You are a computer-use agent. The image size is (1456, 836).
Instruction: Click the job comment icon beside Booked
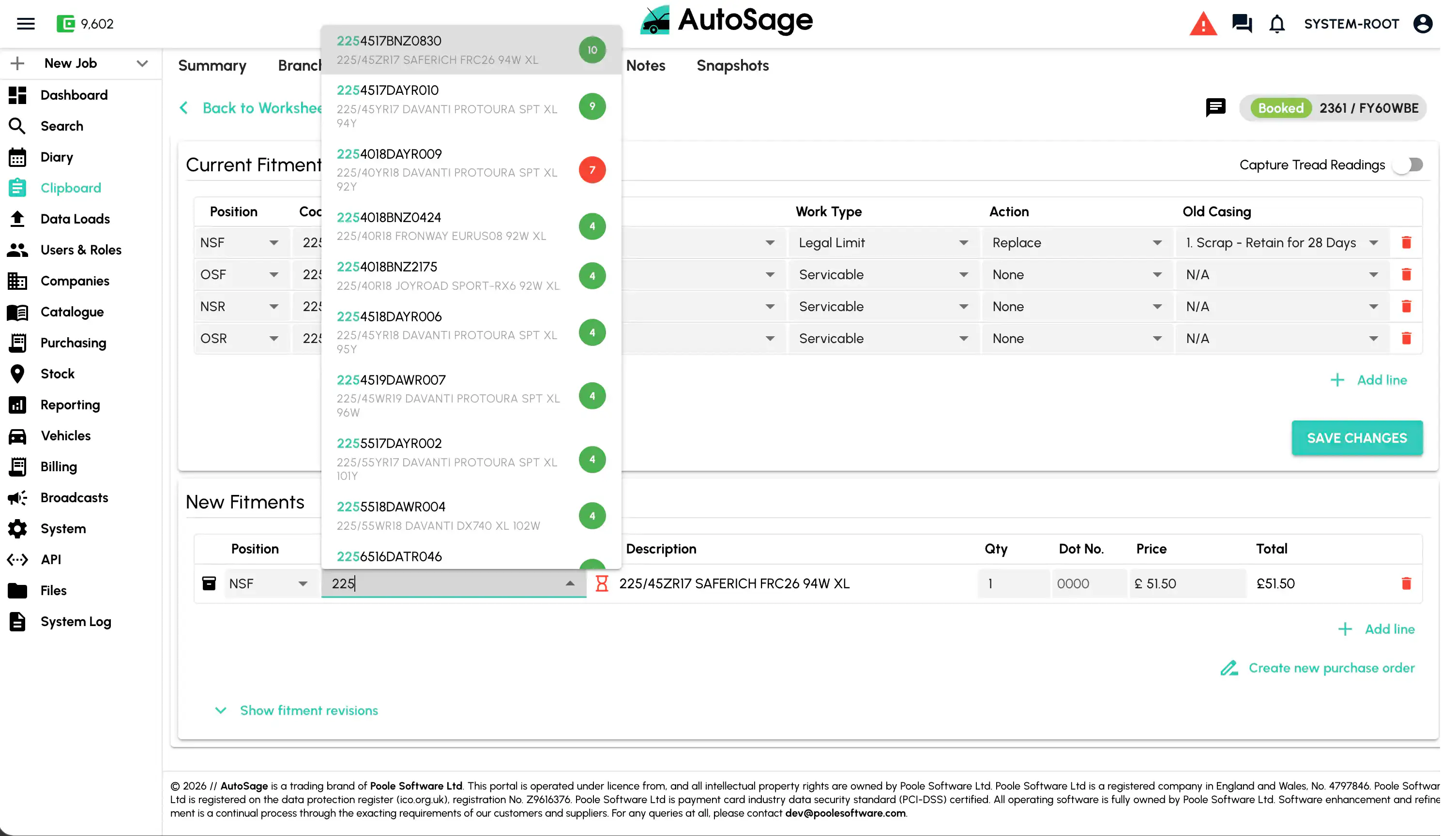1215,107
